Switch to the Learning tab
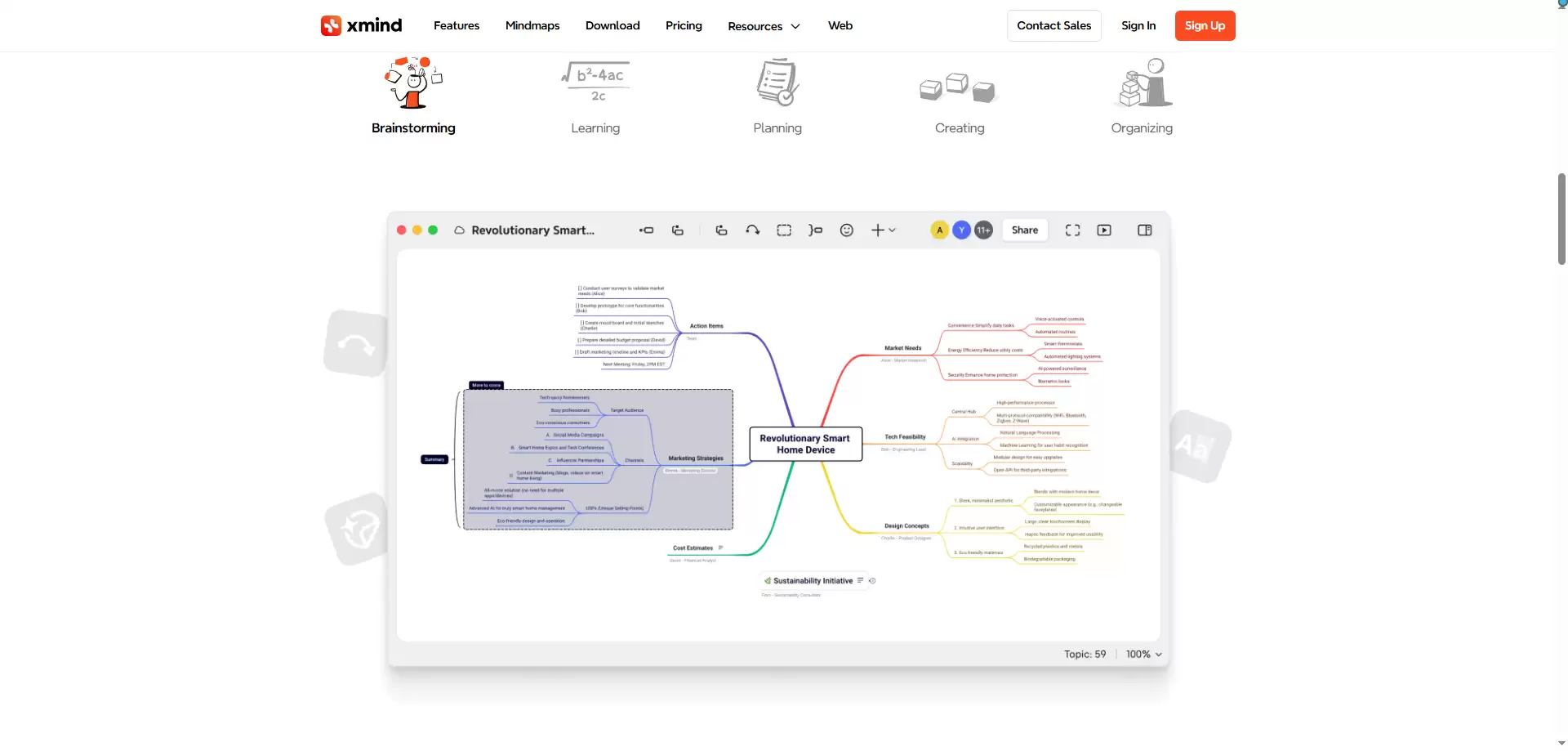The height and width of the screenshot is (751, 1568). click(595, 128)
